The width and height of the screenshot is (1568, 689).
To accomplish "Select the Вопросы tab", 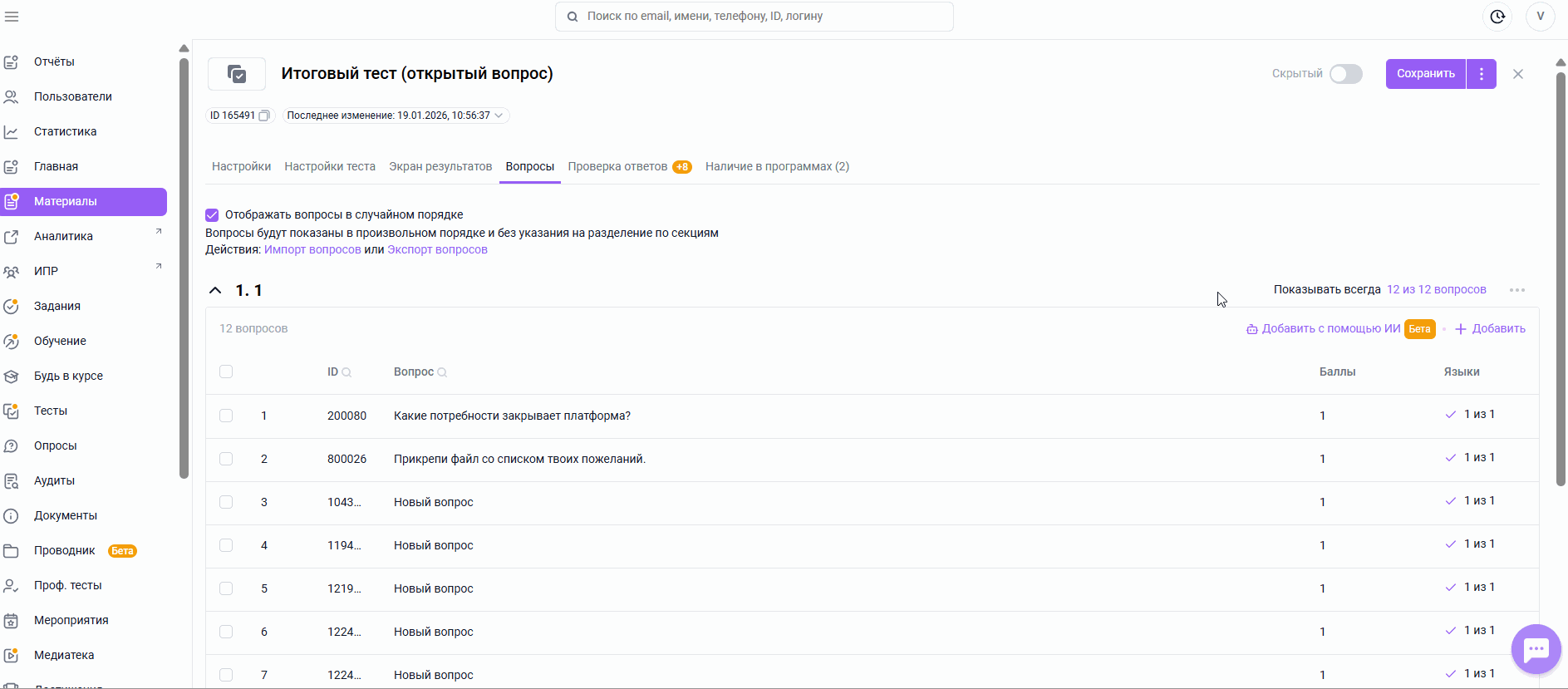I will coord(530,166).
